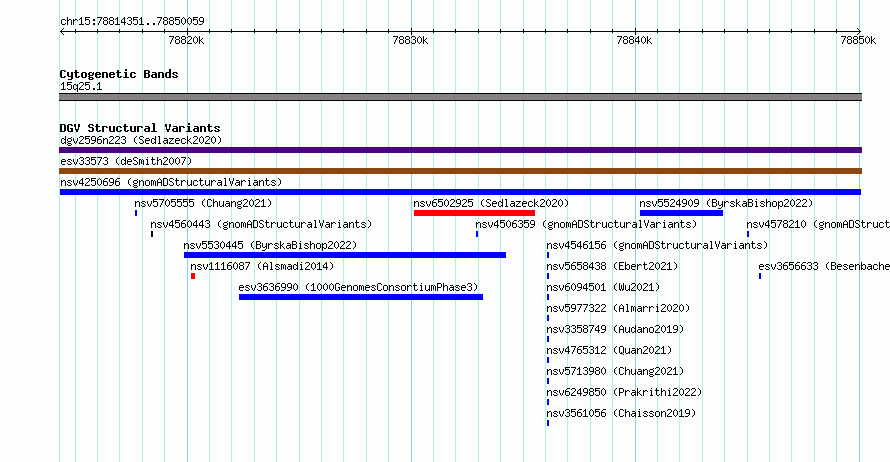Click esv3656633 variant label

(824, 266)
